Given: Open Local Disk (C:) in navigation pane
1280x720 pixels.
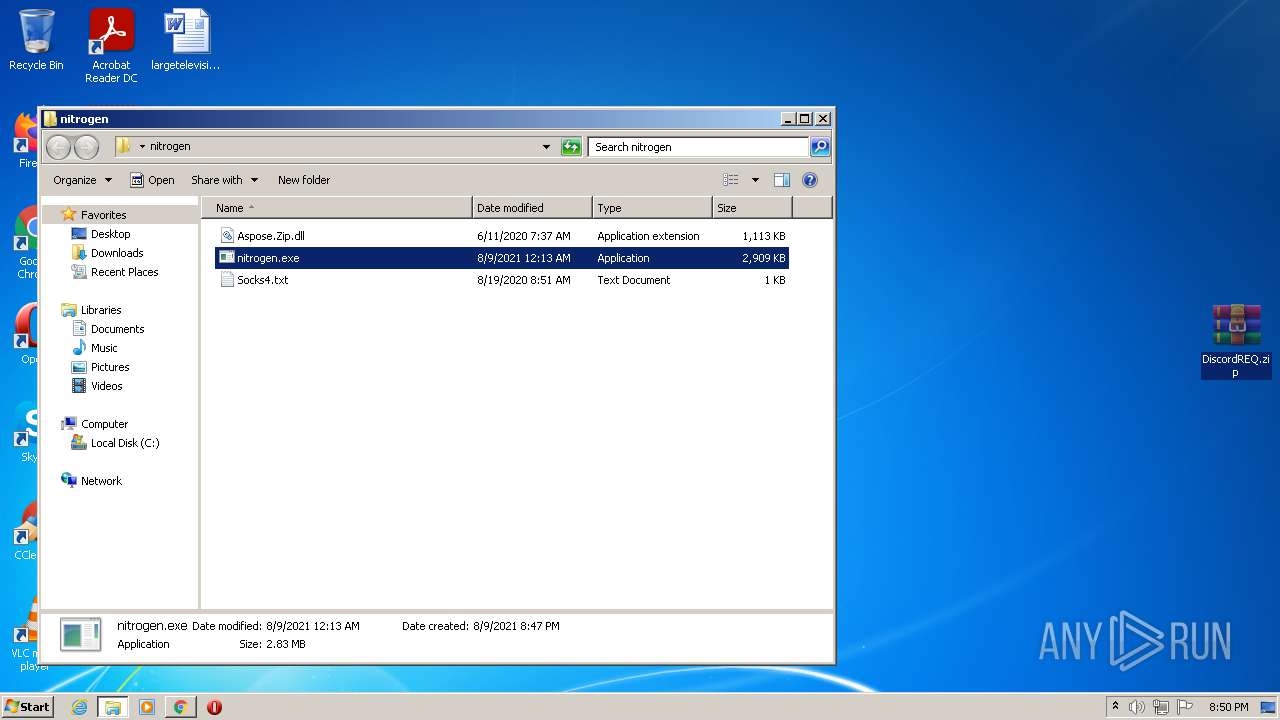Looking at the screenshot, I should click(x=125, y=443).
